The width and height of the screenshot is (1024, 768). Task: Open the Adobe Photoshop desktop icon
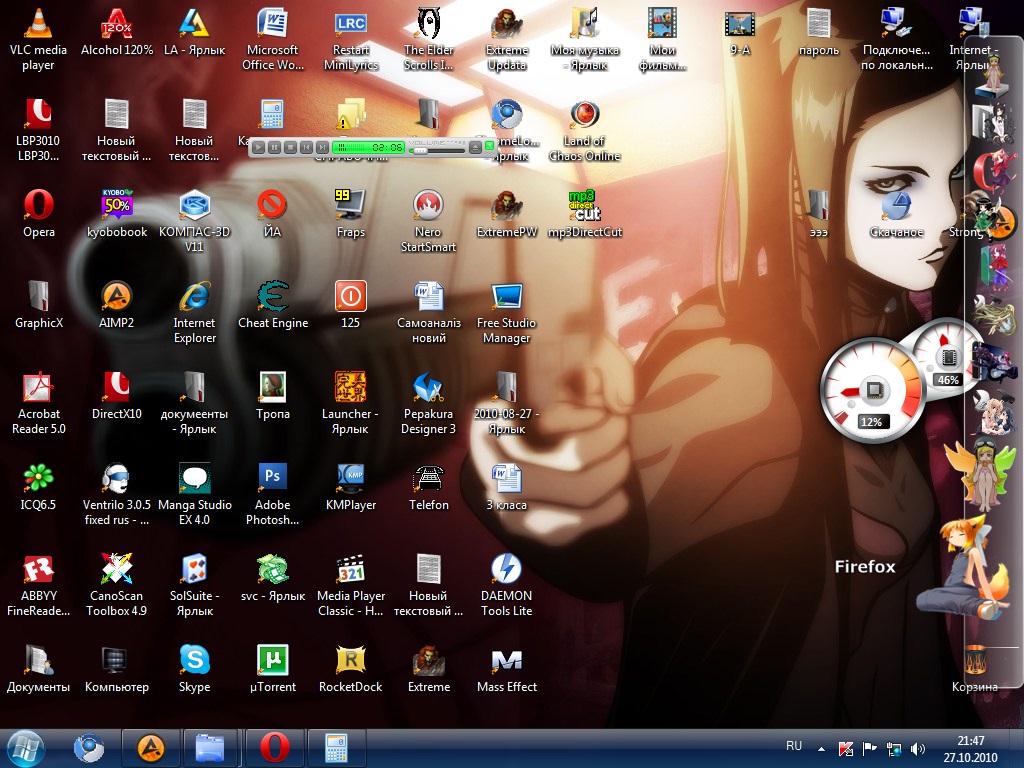click(272, 476)
